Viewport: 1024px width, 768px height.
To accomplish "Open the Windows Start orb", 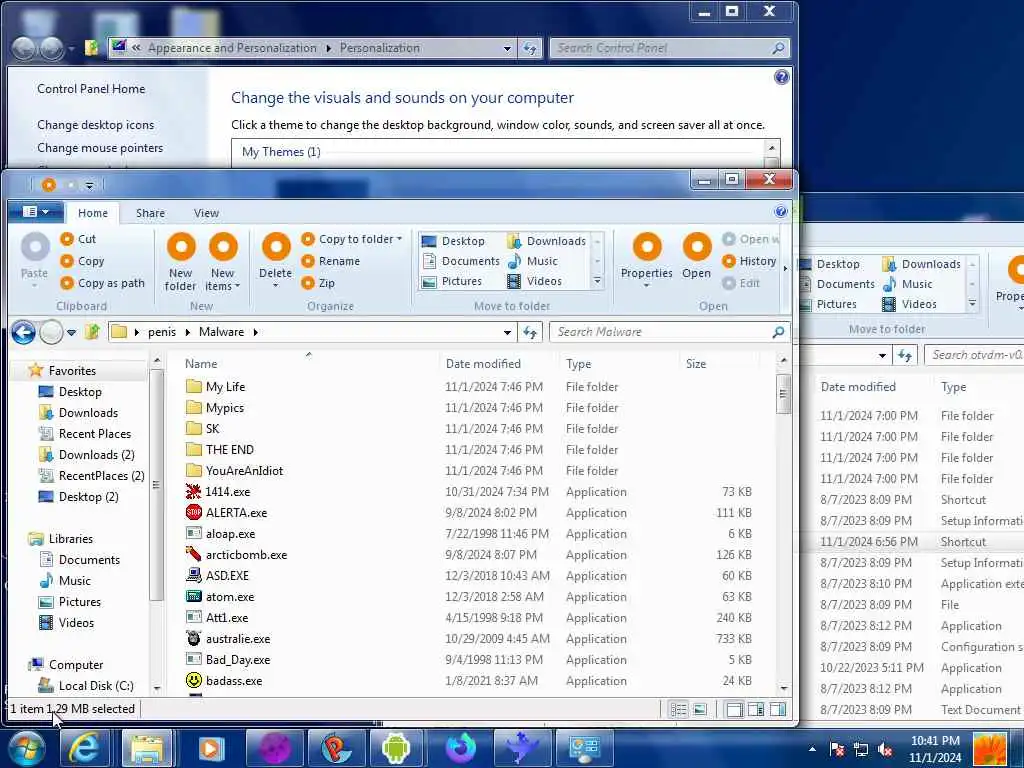I will pyautogui.click(x=25, y=748).
